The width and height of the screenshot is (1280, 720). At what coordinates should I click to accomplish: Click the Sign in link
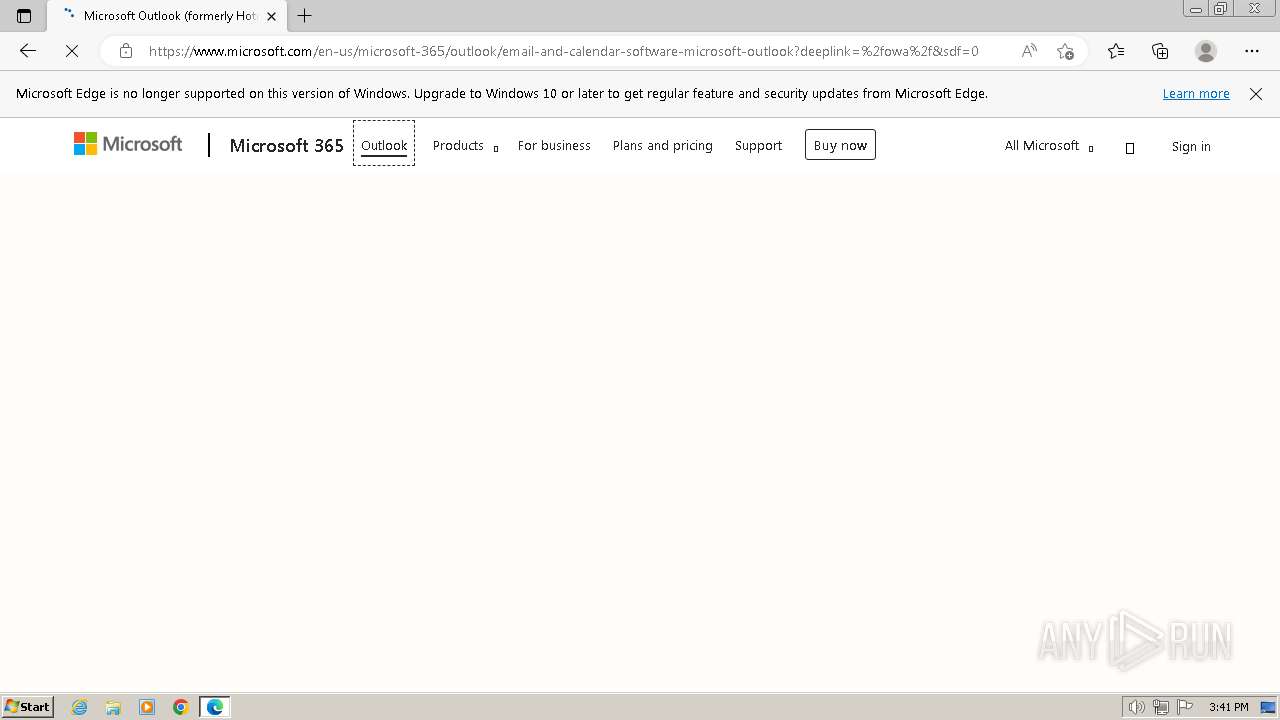(x=1191, y=147)
